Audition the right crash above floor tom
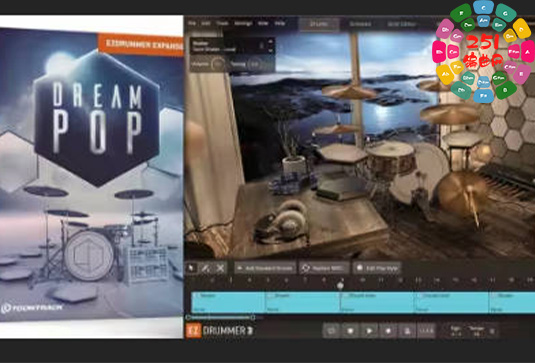The width and height of the screenshot is (535, 363). pos(450,114)
